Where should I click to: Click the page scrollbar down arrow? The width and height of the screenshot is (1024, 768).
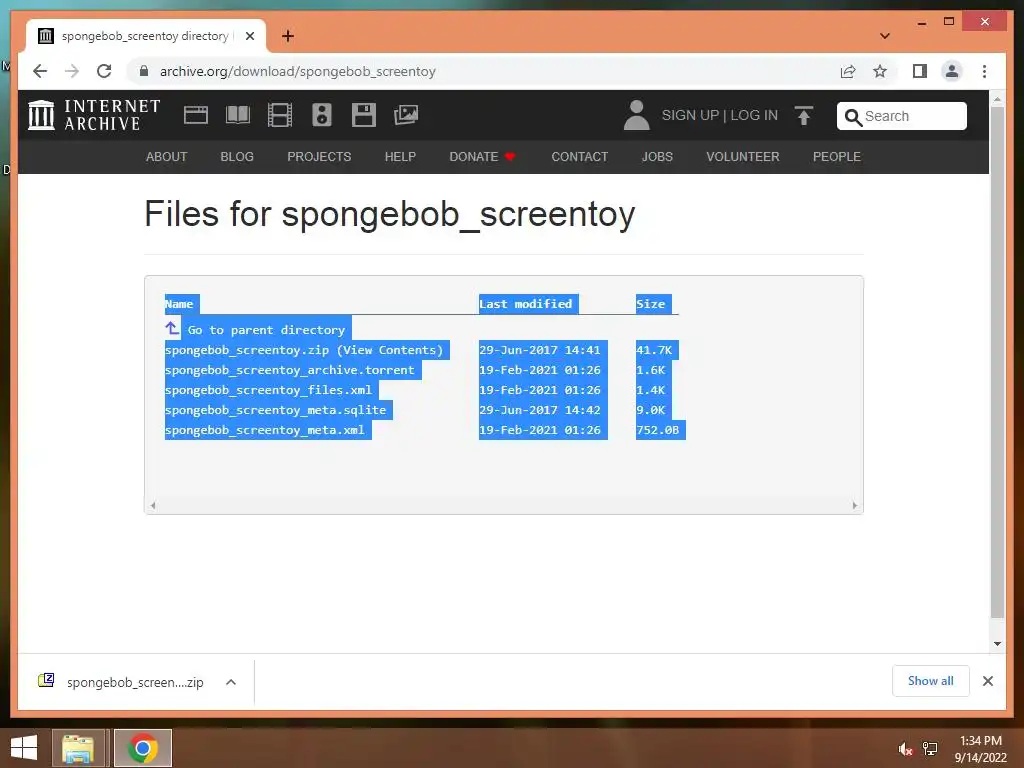(997, 644)
